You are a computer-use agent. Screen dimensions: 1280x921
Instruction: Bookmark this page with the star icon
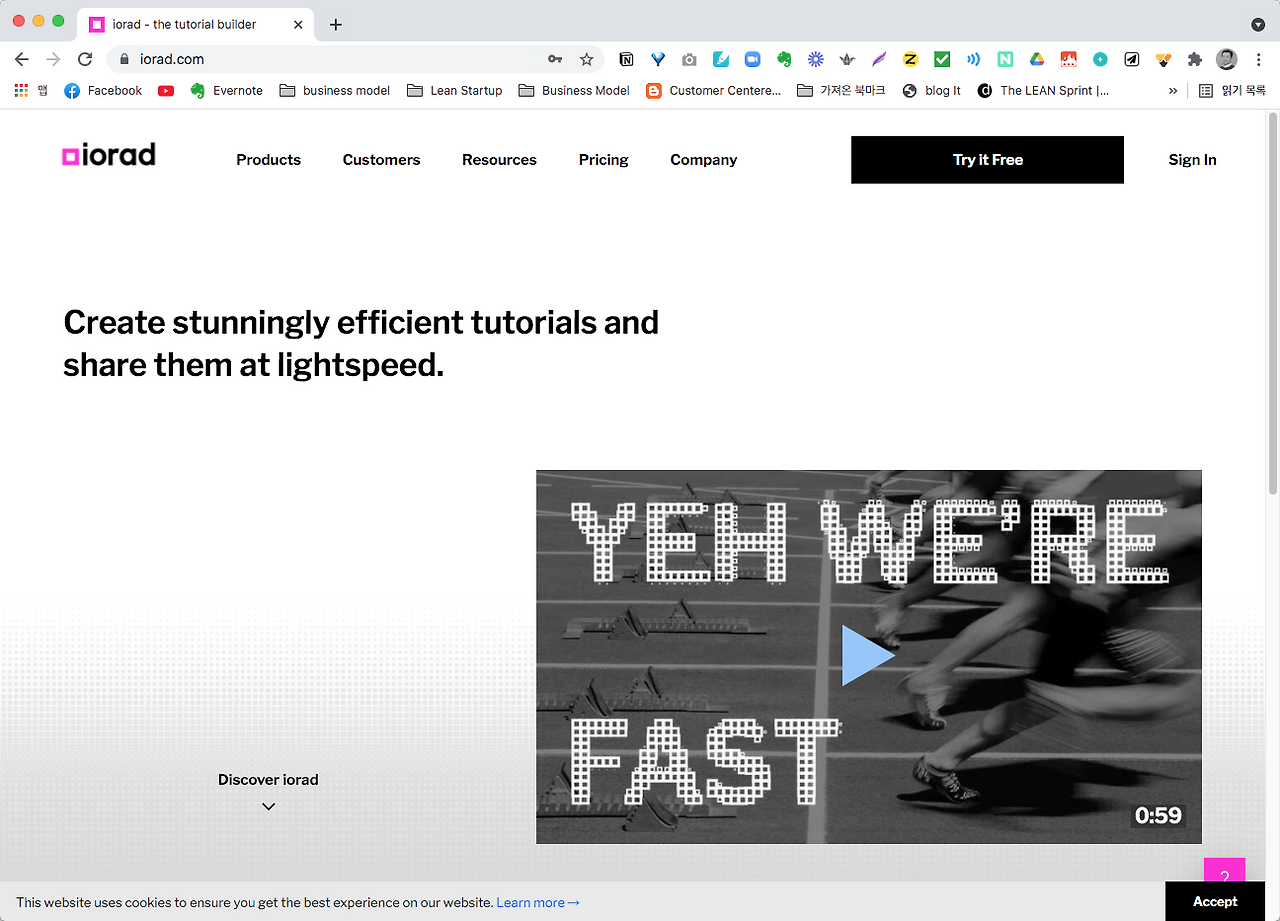(x=587, y=60)
